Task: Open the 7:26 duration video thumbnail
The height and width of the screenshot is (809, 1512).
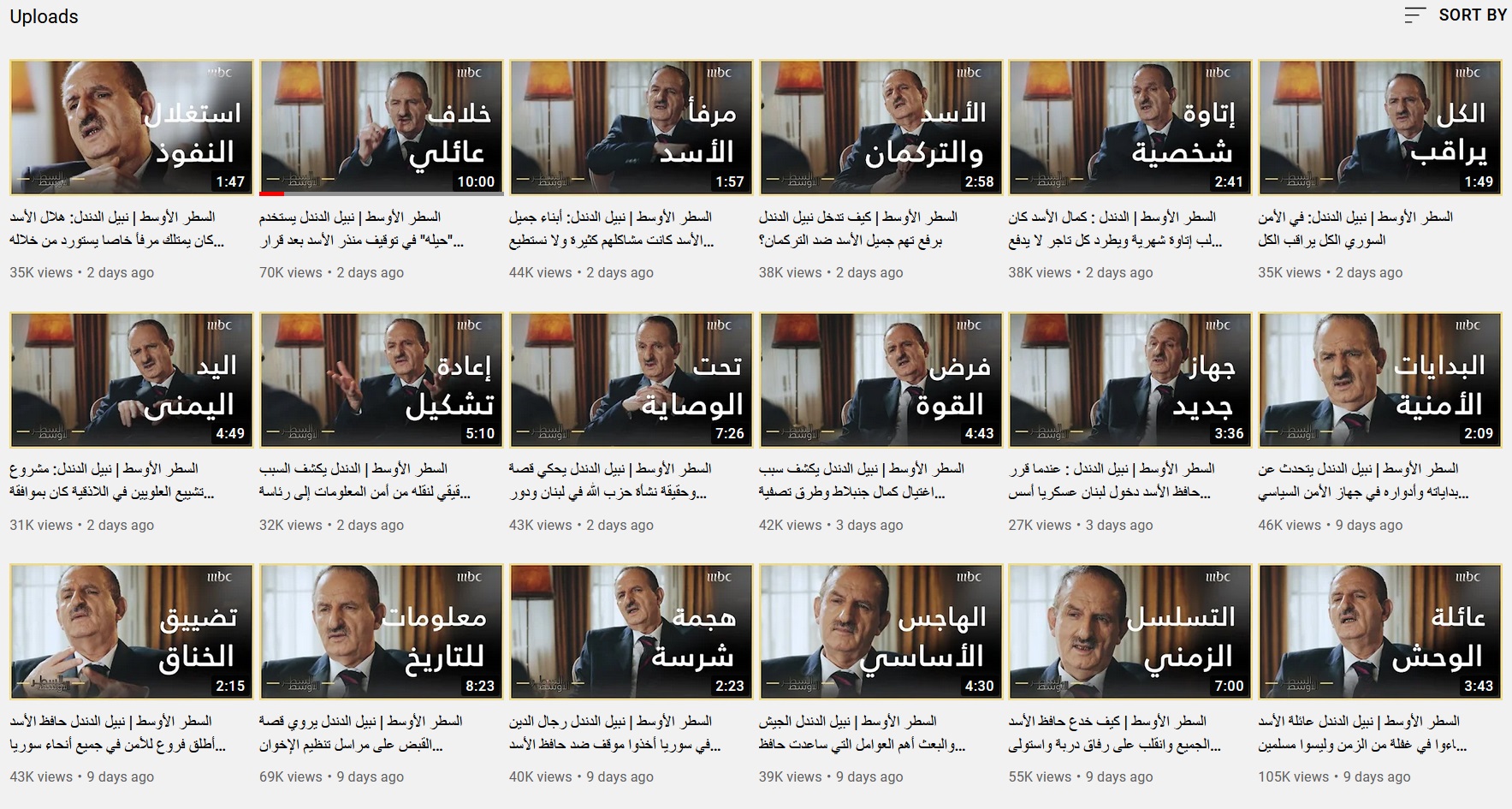Action: (631, 379)
